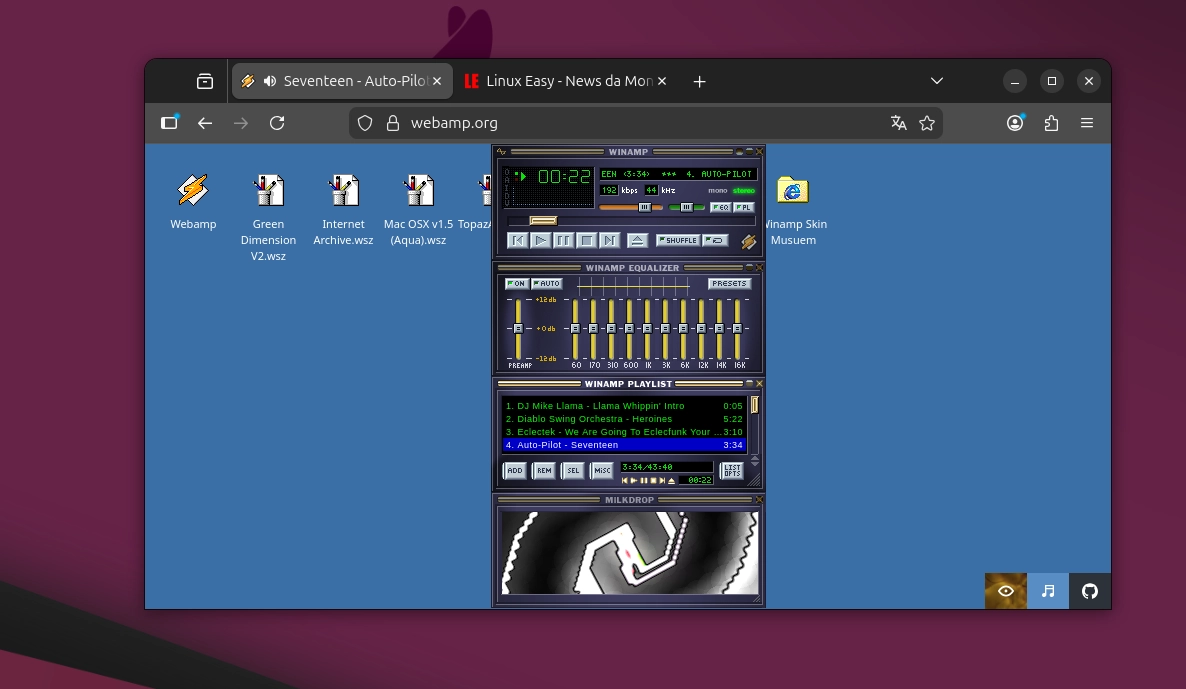
Task: Open the LIST OPTS menu in the playlist
Action: coord(731,470)
